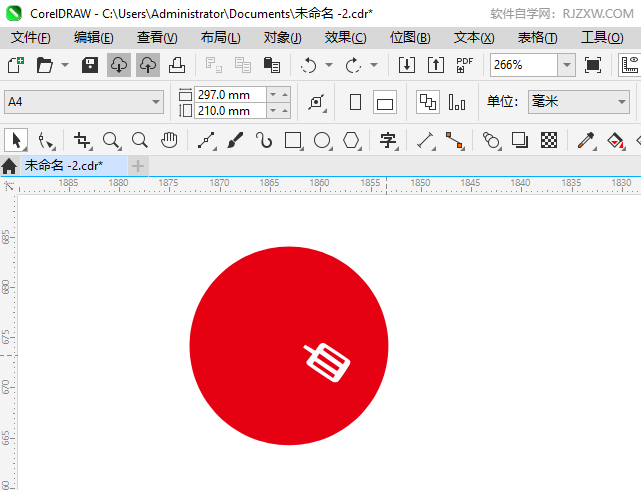Increase page width with up stepper

coord(285,94)
